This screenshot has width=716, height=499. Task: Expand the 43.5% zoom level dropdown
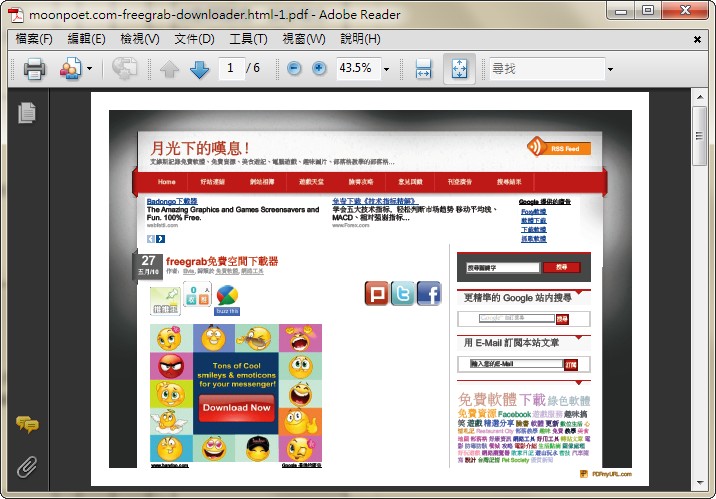pyautogui.click(x=386, y=69)
